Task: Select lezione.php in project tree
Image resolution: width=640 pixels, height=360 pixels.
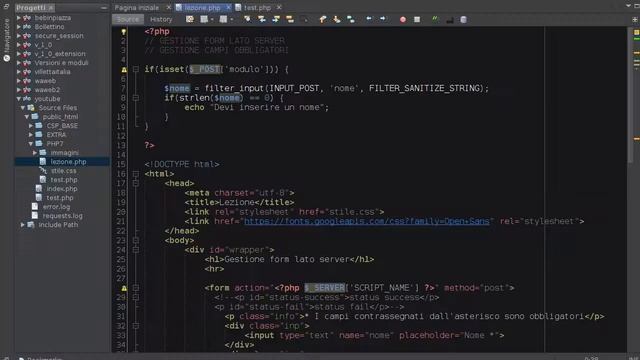Action: (x=68, y=162)
